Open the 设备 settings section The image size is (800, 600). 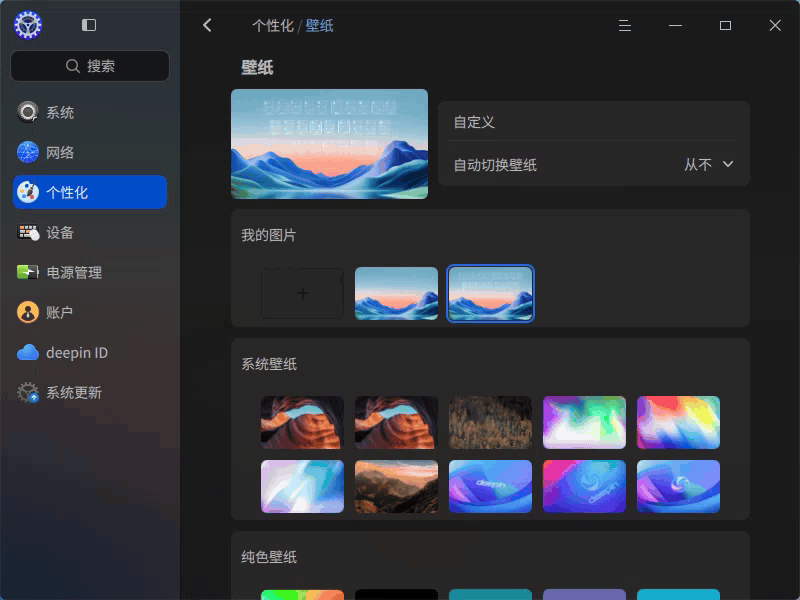click(x=90, y=232)
